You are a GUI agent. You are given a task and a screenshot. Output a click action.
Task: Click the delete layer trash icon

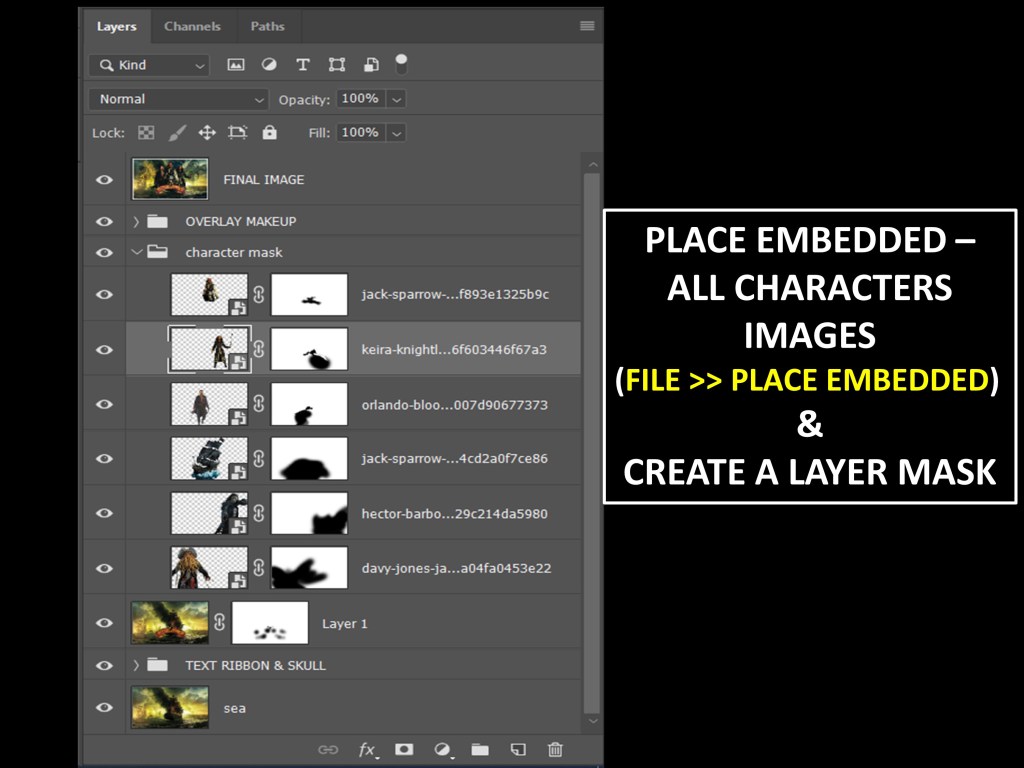click(x=555, y=749)
